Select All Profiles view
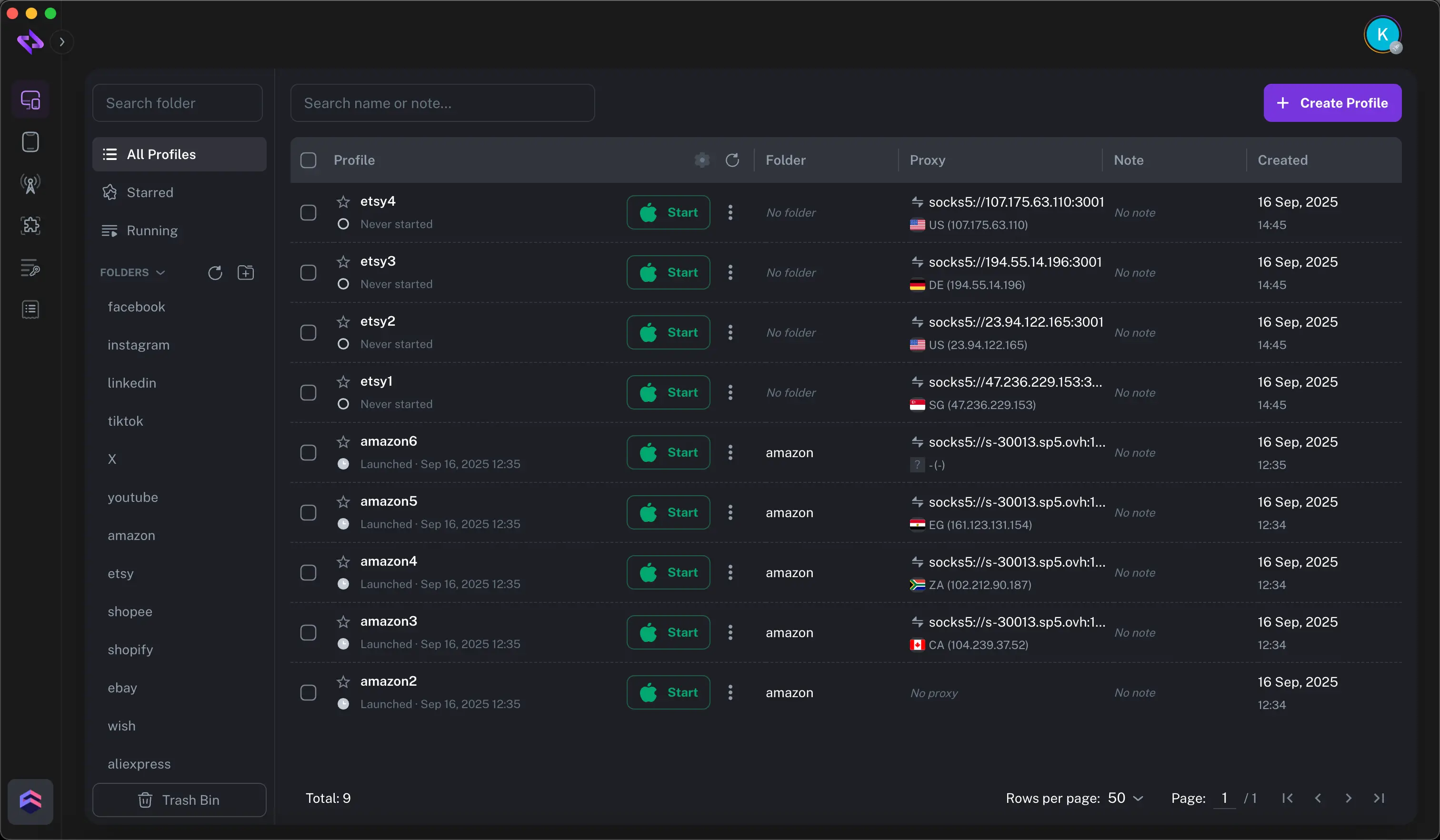1440x840 pixels. click(180, 154)
